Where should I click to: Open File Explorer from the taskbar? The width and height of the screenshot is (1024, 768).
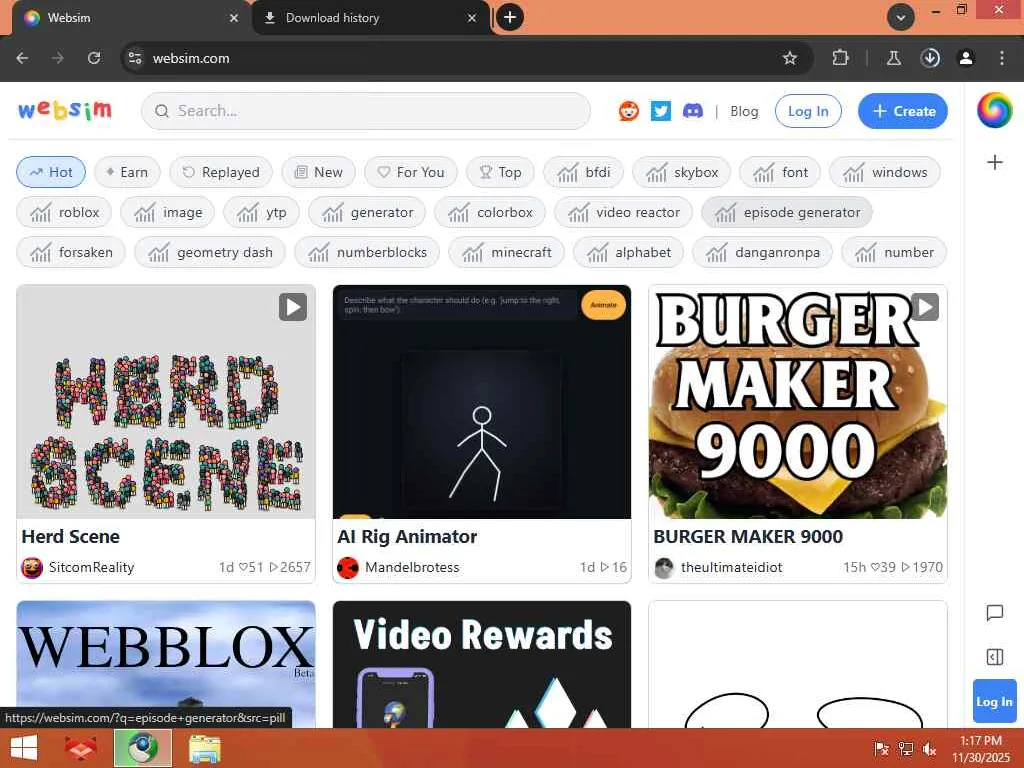click(204, 748)
